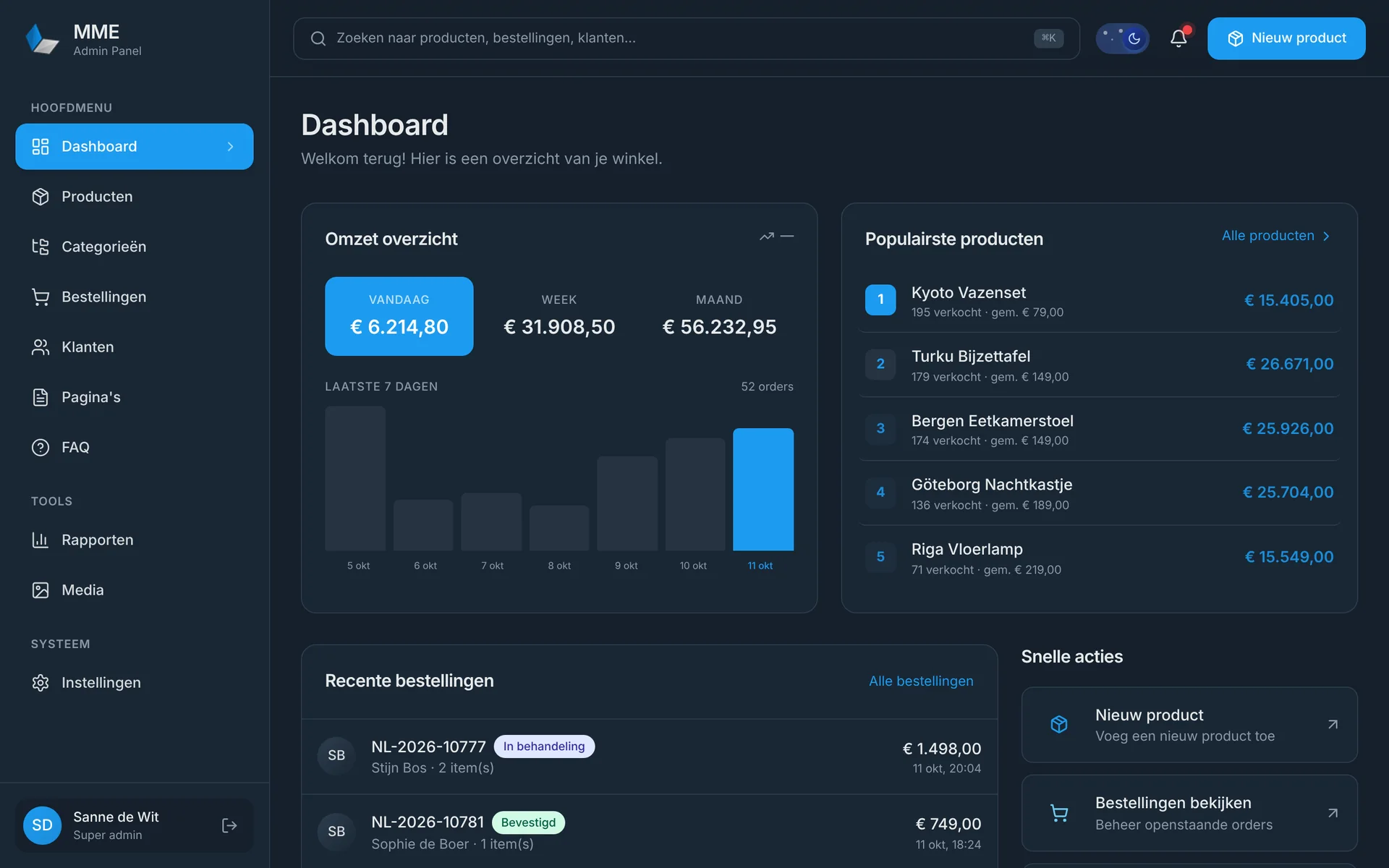Select Bergen Eetkamerstoel product row
Screen dimensions: 1389x868
[1099, 429]
